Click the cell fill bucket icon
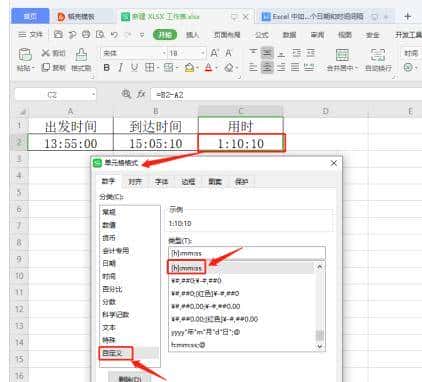This screenshot has width=422, height=382. tap(189, 68)
